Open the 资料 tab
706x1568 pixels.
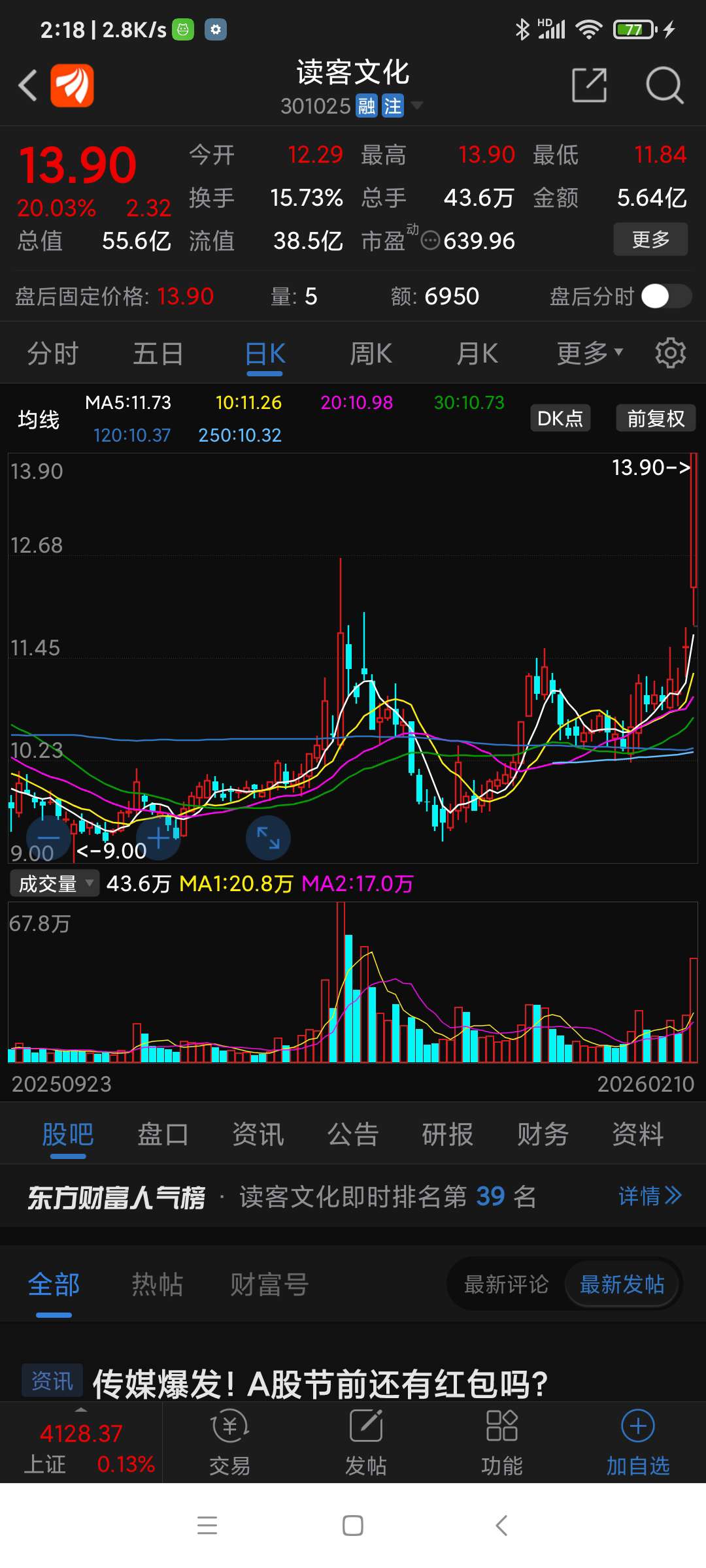click(638, 1134)
